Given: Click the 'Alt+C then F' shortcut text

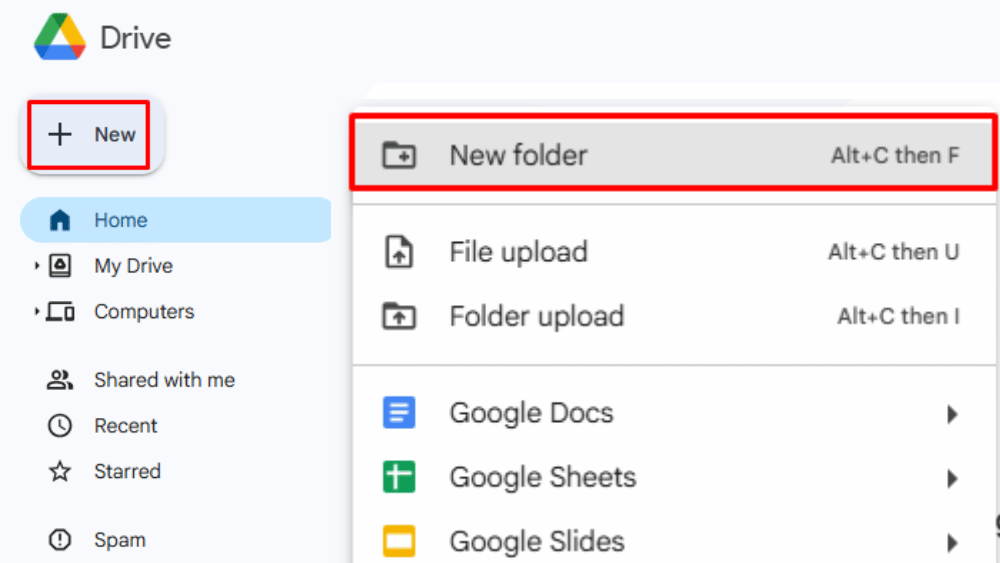Looking at the screenshot, I should coord(895,156).
